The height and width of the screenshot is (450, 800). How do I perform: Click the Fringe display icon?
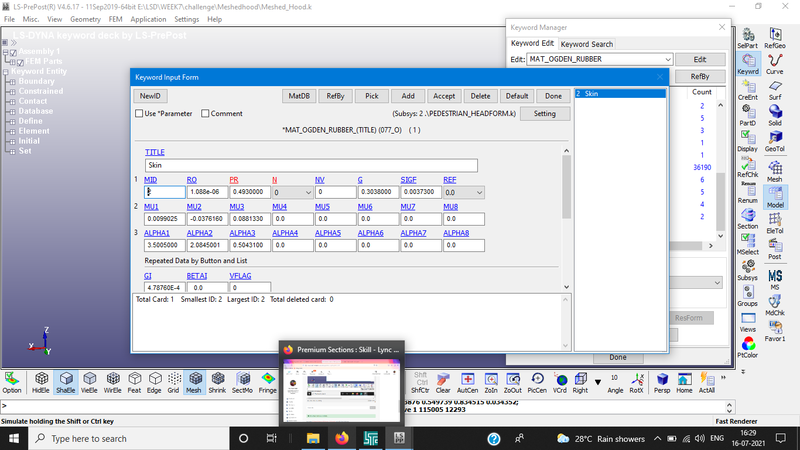[269, 381]
